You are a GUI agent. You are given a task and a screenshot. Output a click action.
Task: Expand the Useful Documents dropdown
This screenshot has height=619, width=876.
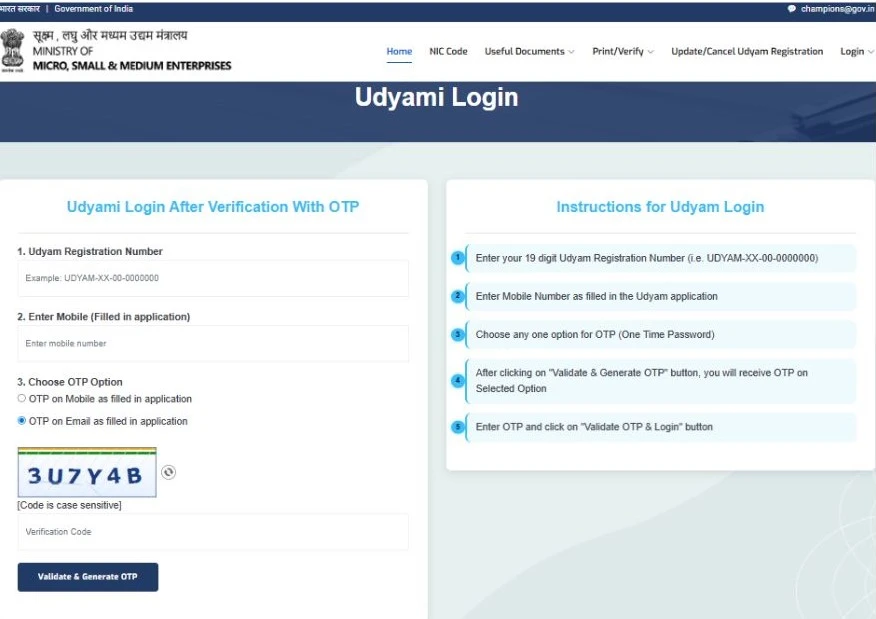(x=529, y=51)
